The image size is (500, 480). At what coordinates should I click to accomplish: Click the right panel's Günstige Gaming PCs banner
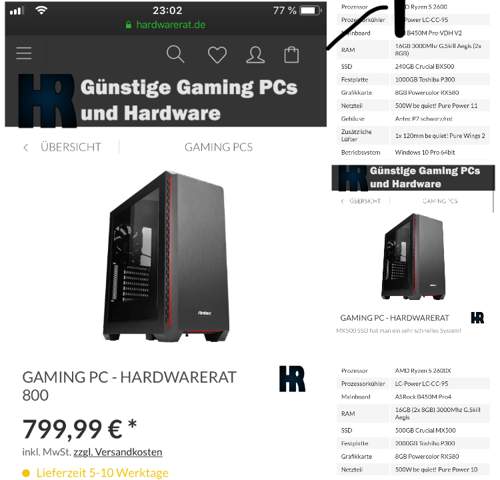tap(413, 178)
